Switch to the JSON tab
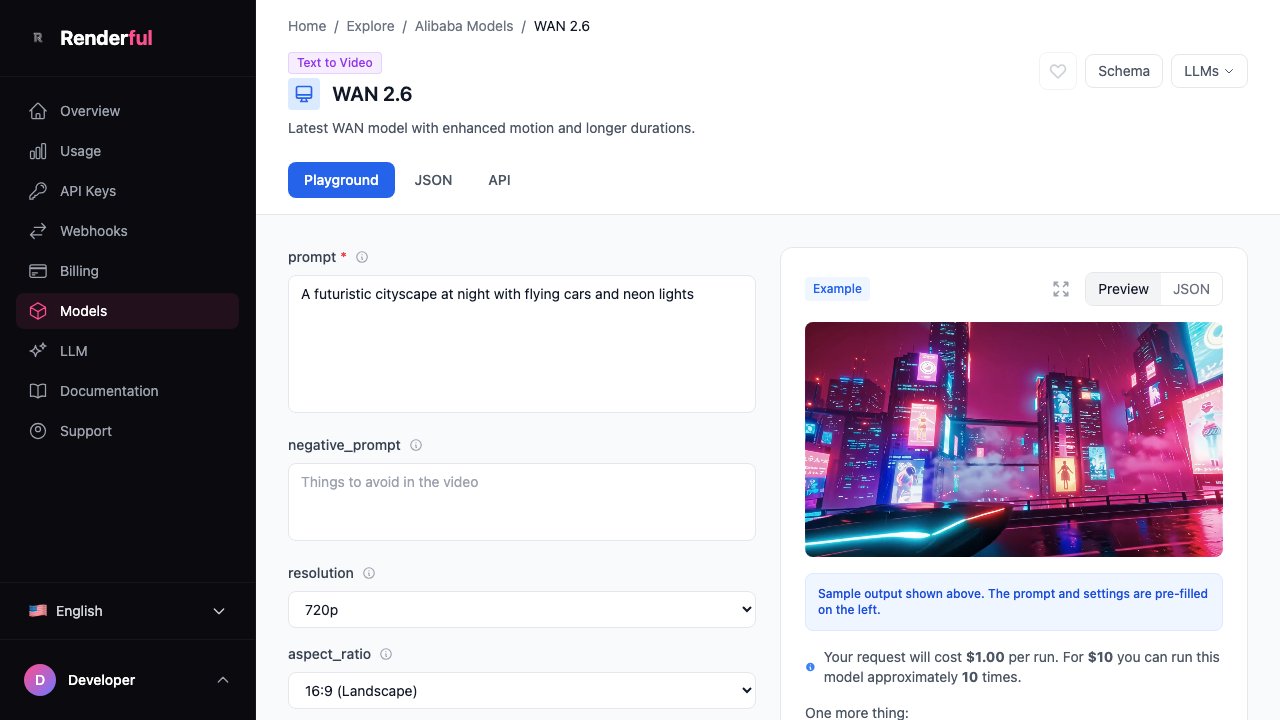The height and width of the screenshot is (720, 1280). pos(433,180)
